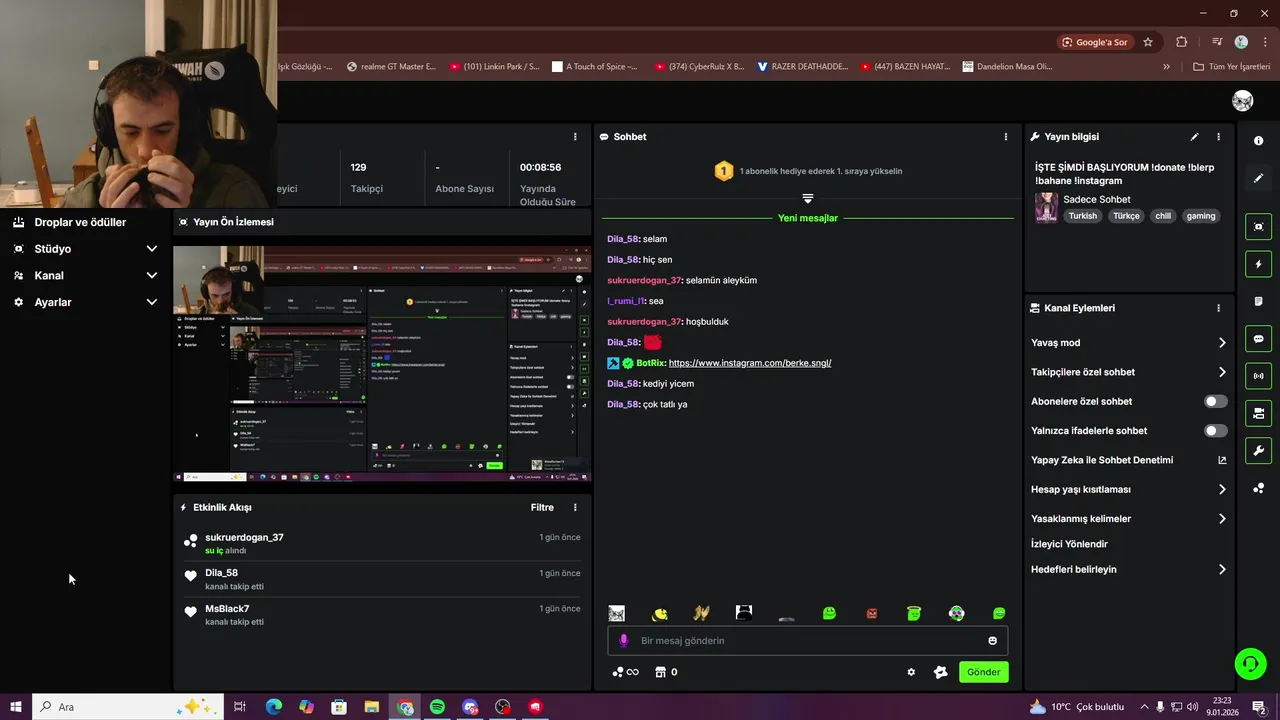Open chat settings gear icon
Screen dimensions: 1280x720
[x=911, y=672]
